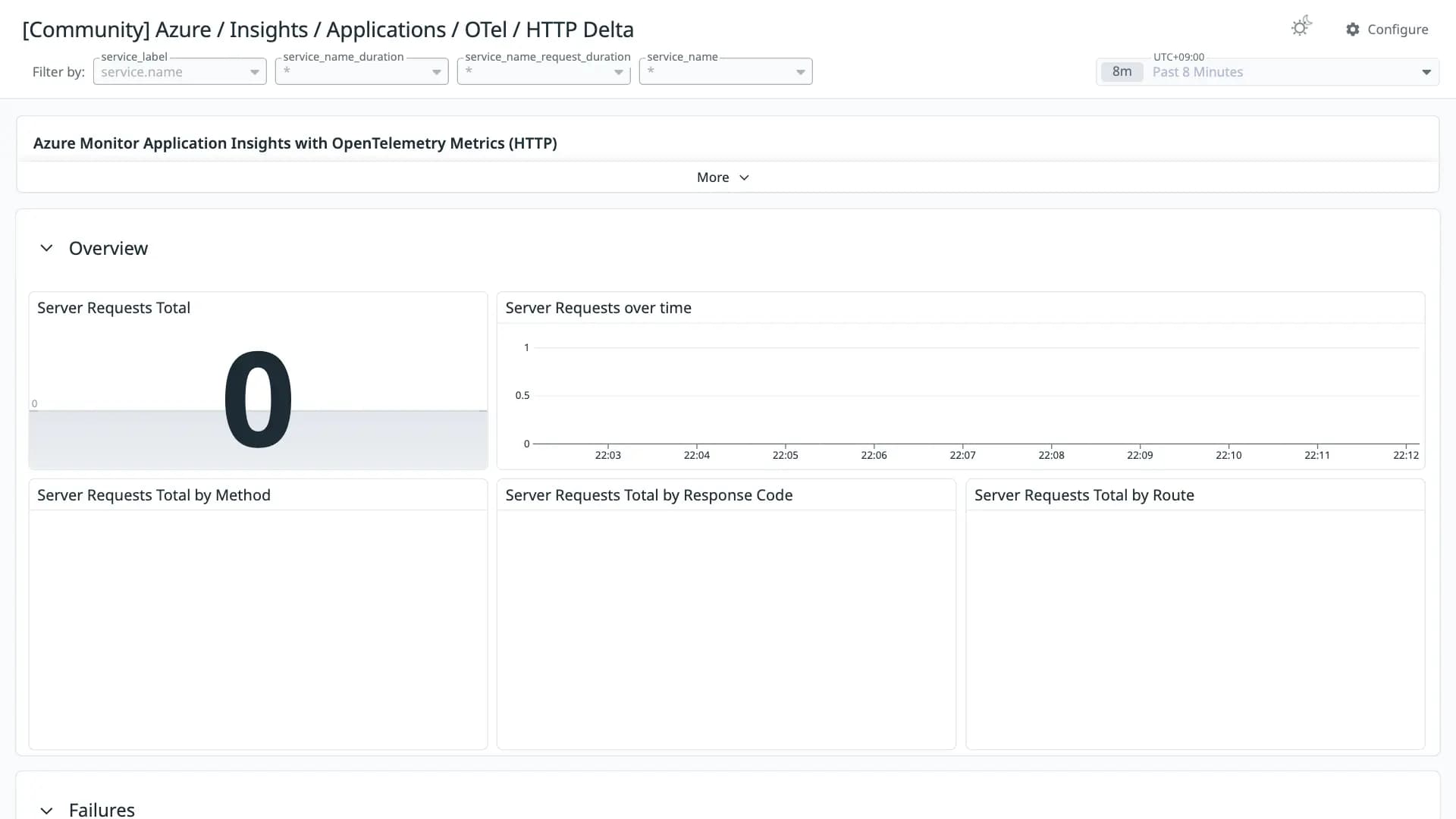Click the Filter by: label
The width and height of the screenshot is (1456, 819).
tap(58, 72)
